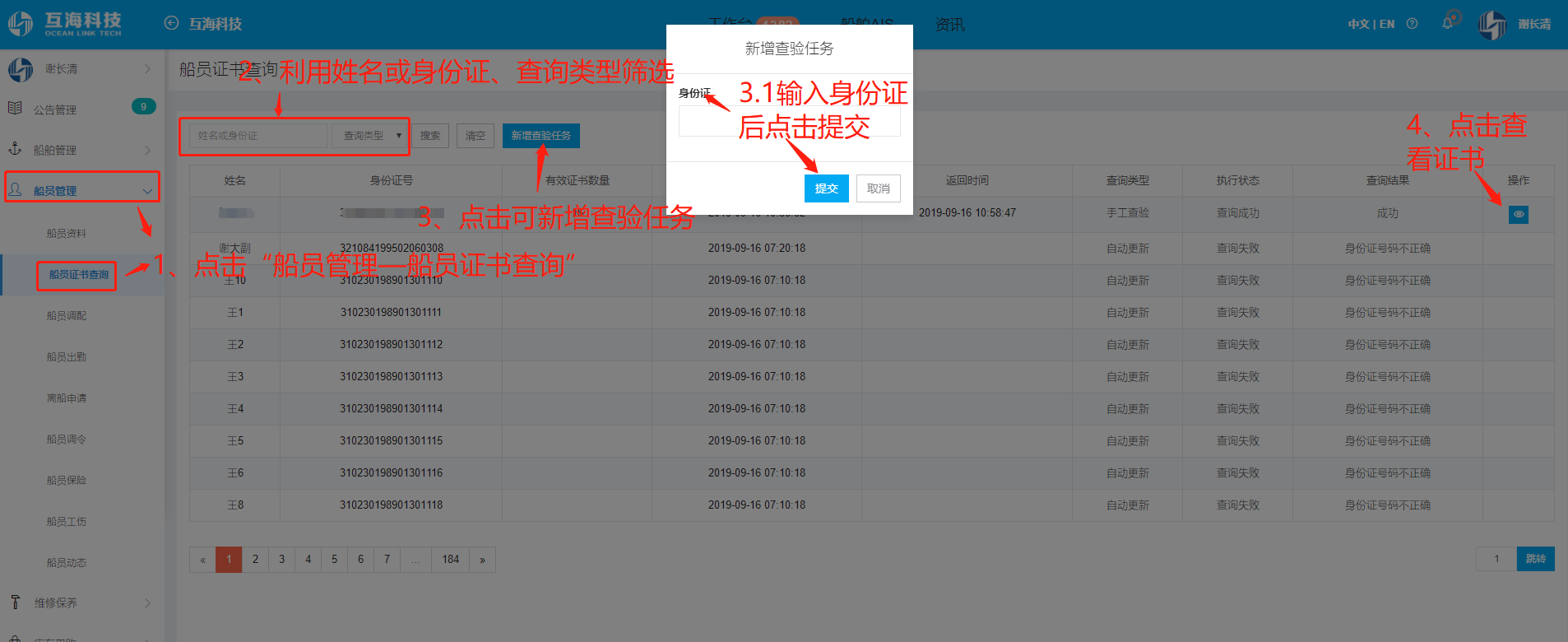Viewport: 1568px width, 642px height.
Task: Open 离船申请 submenu item
Action: [x=67, y=398]
